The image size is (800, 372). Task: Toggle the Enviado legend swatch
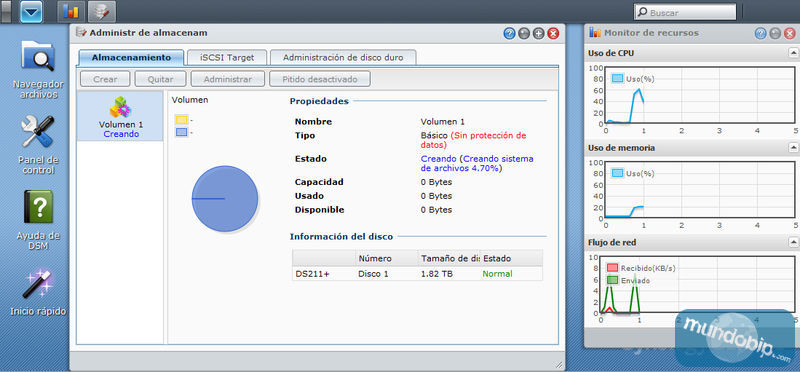(612, 280)
